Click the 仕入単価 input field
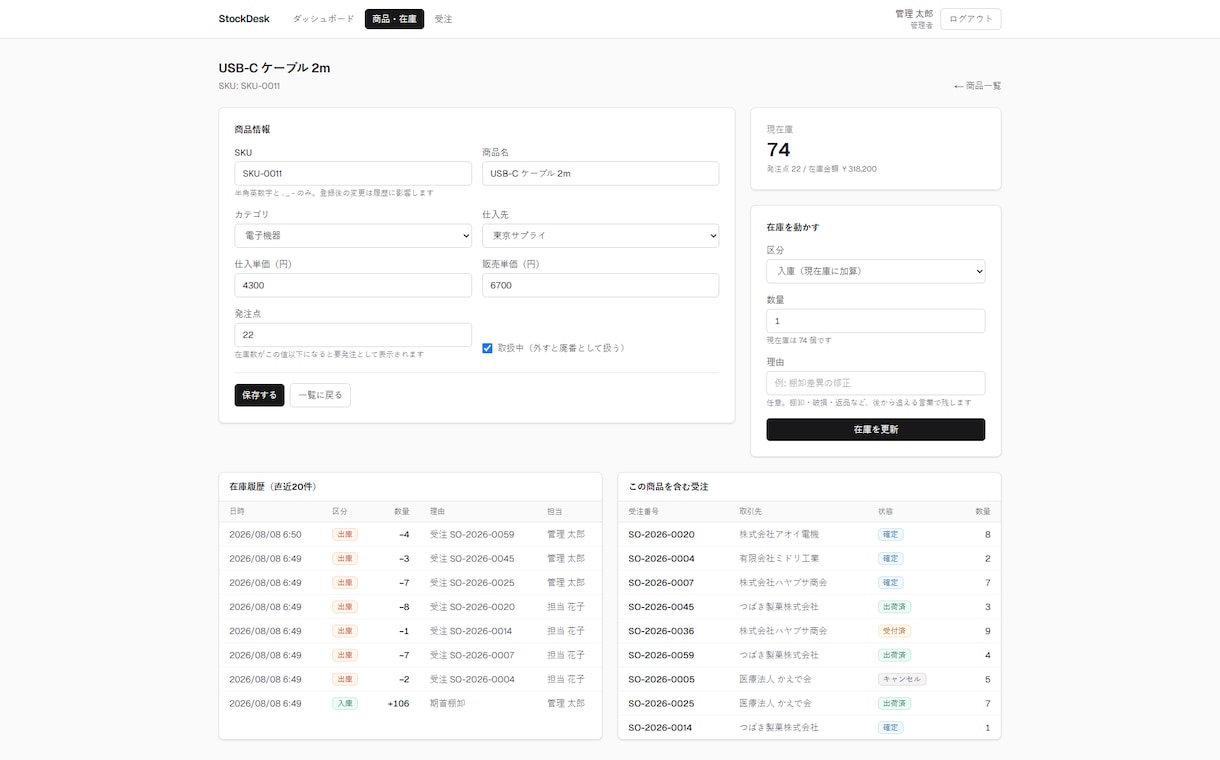This screenshot has height=760, width=1220. click(x=353, y=285)
